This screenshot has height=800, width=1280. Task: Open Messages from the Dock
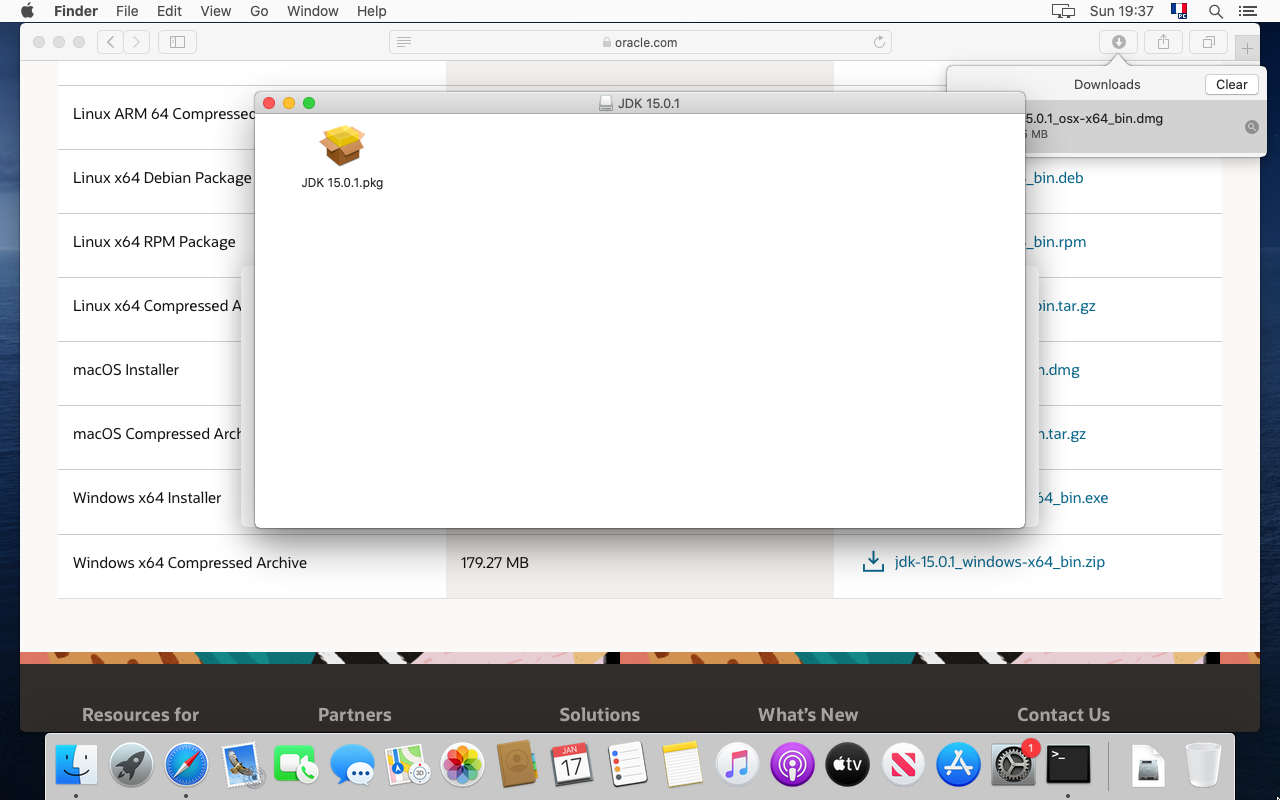(x=352, y=766)
